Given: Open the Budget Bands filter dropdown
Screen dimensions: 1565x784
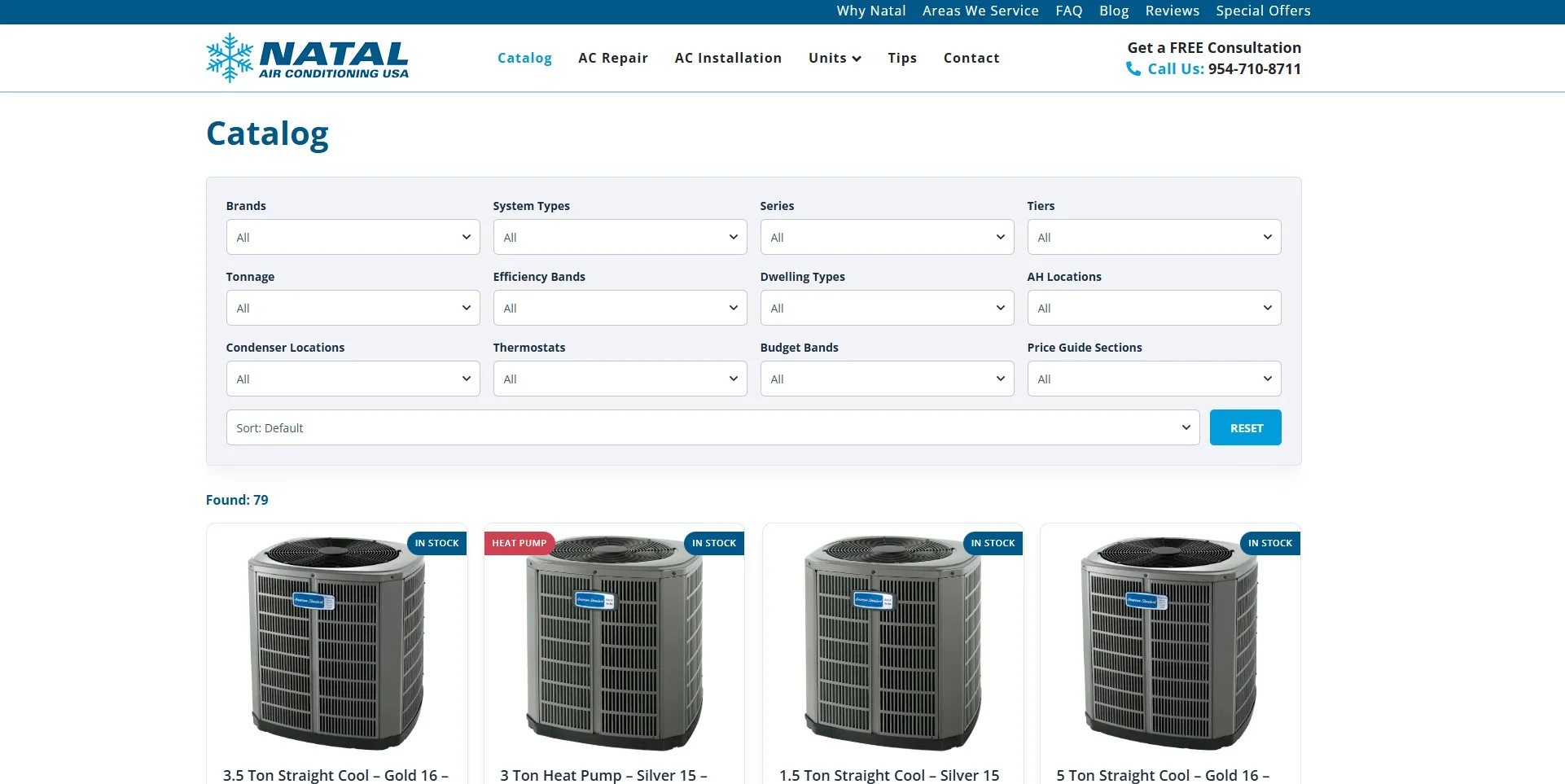Looking at the screenshot, I should (x=887, y=379).
